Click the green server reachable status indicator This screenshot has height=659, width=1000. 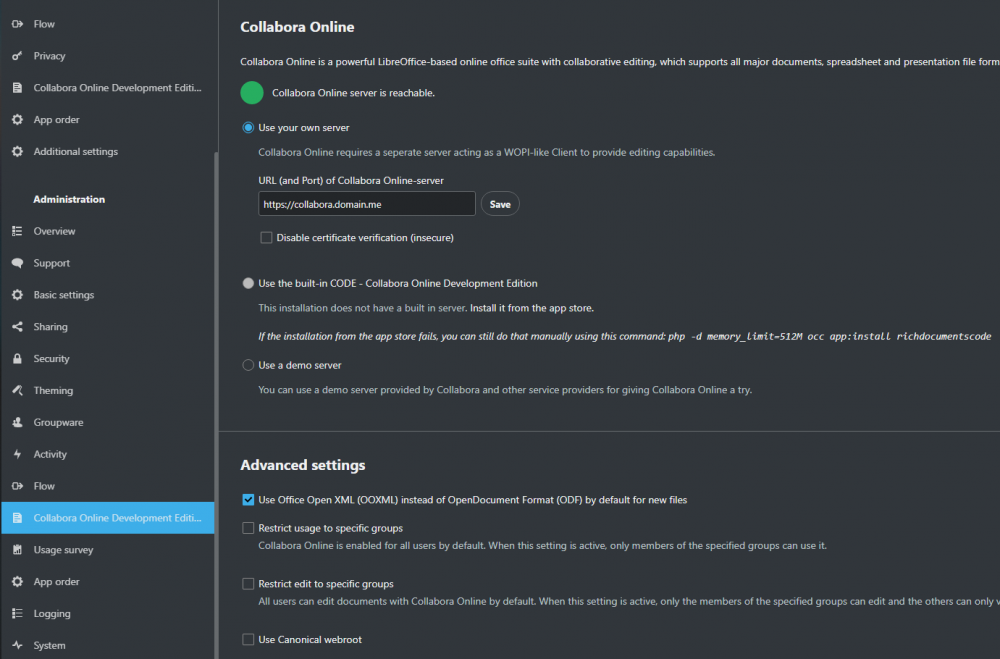tap(252, 93)
